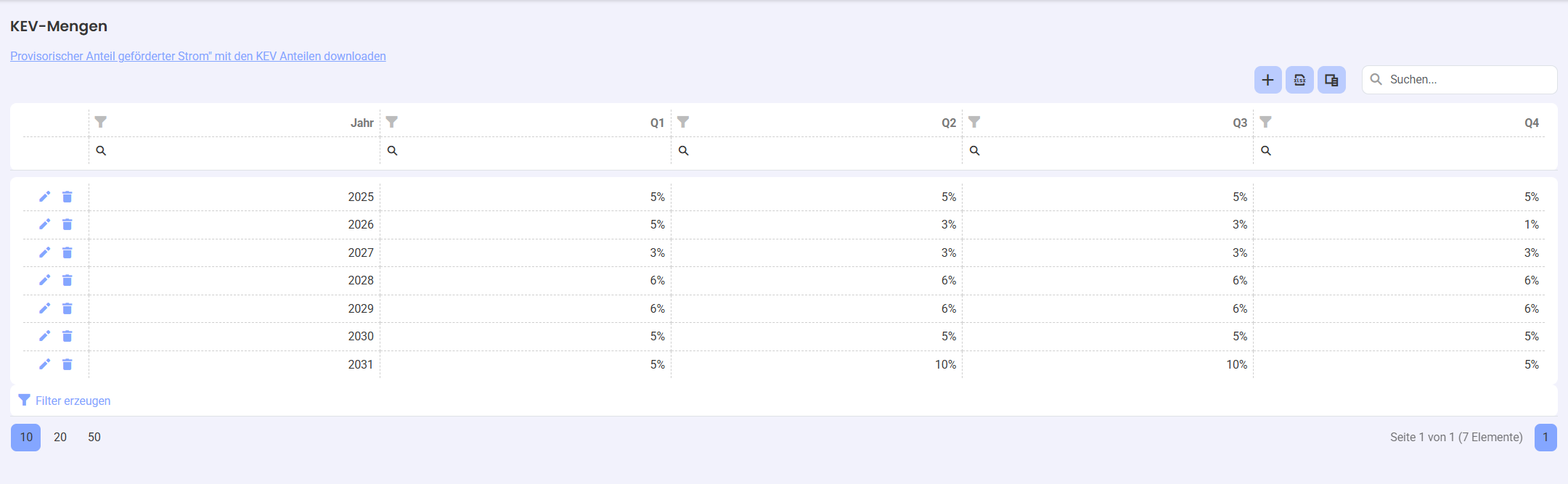This screenshot has height=484, width=1568.
Task: Export table to xlsx file
Action: pos(1299,80)
